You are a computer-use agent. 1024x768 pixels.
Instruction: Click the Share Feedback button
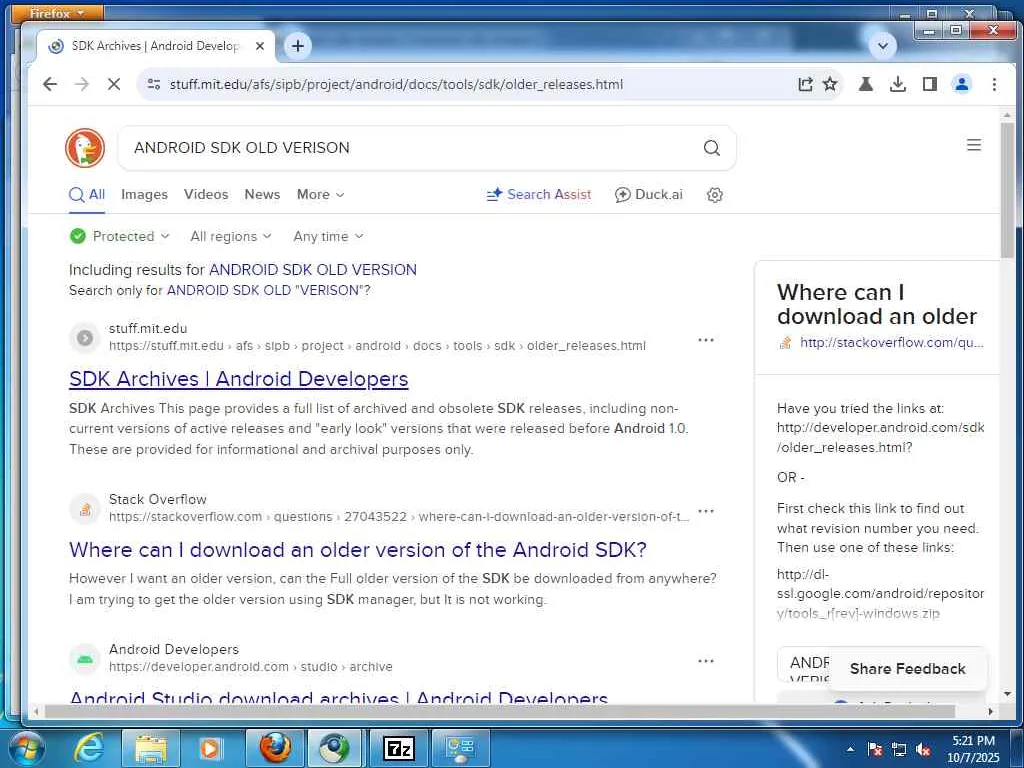coord(908,669)
